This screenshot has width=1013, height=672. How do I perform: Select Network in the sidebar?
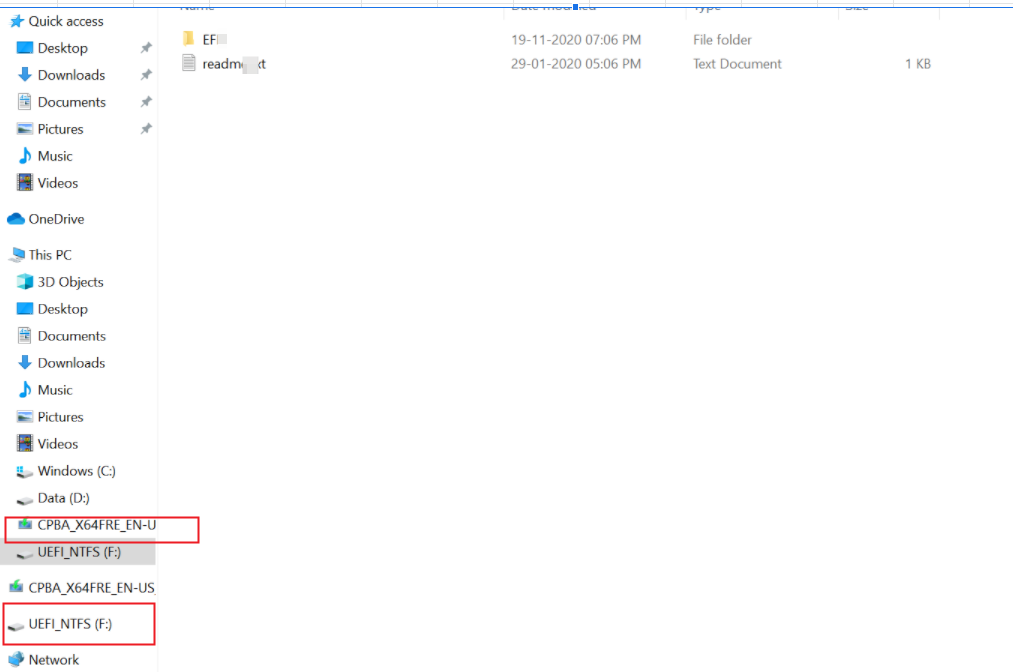53,659
